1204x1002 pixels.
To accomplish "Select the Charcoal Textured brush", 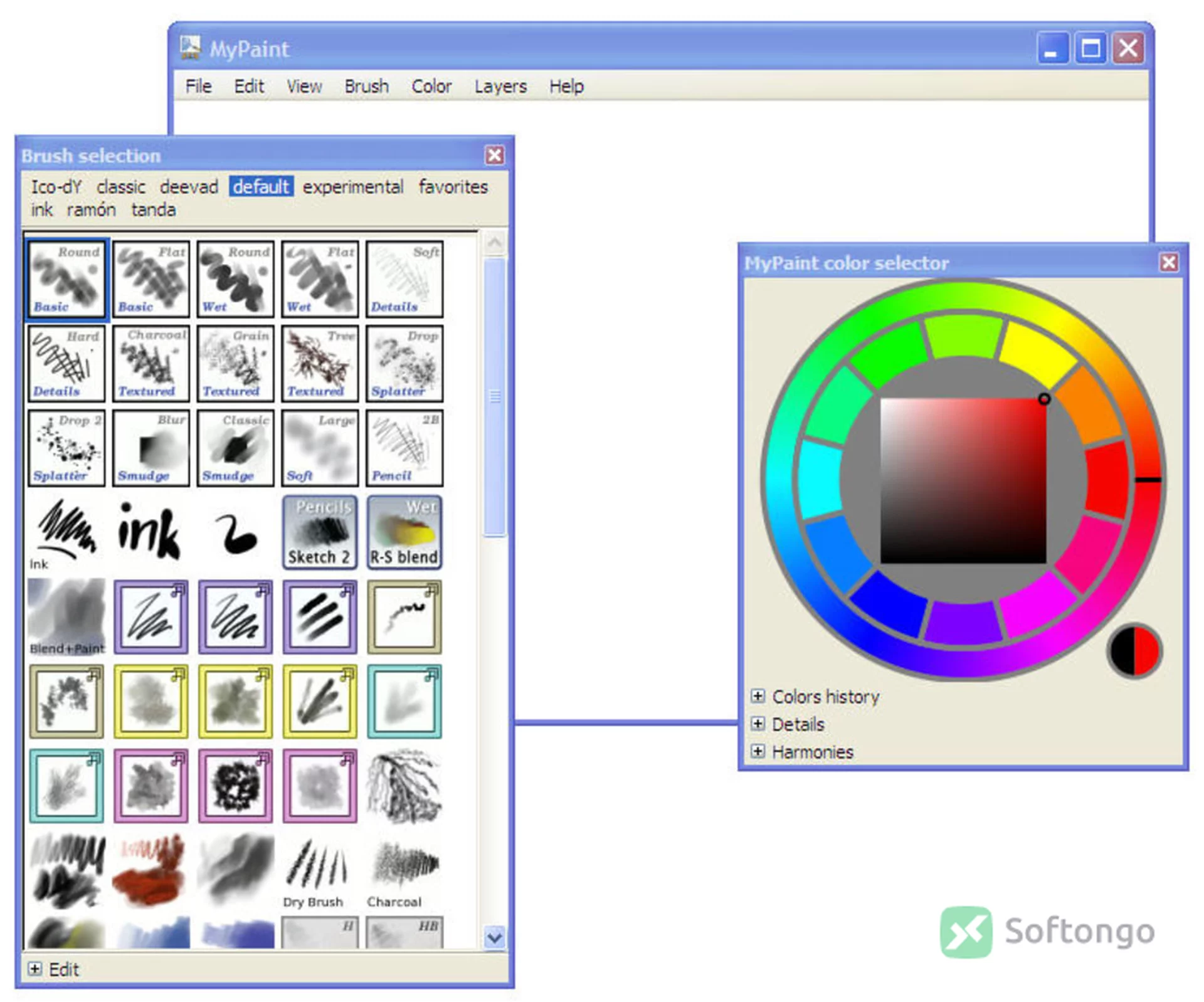I will pyautogui.click(x=150, y=364).
